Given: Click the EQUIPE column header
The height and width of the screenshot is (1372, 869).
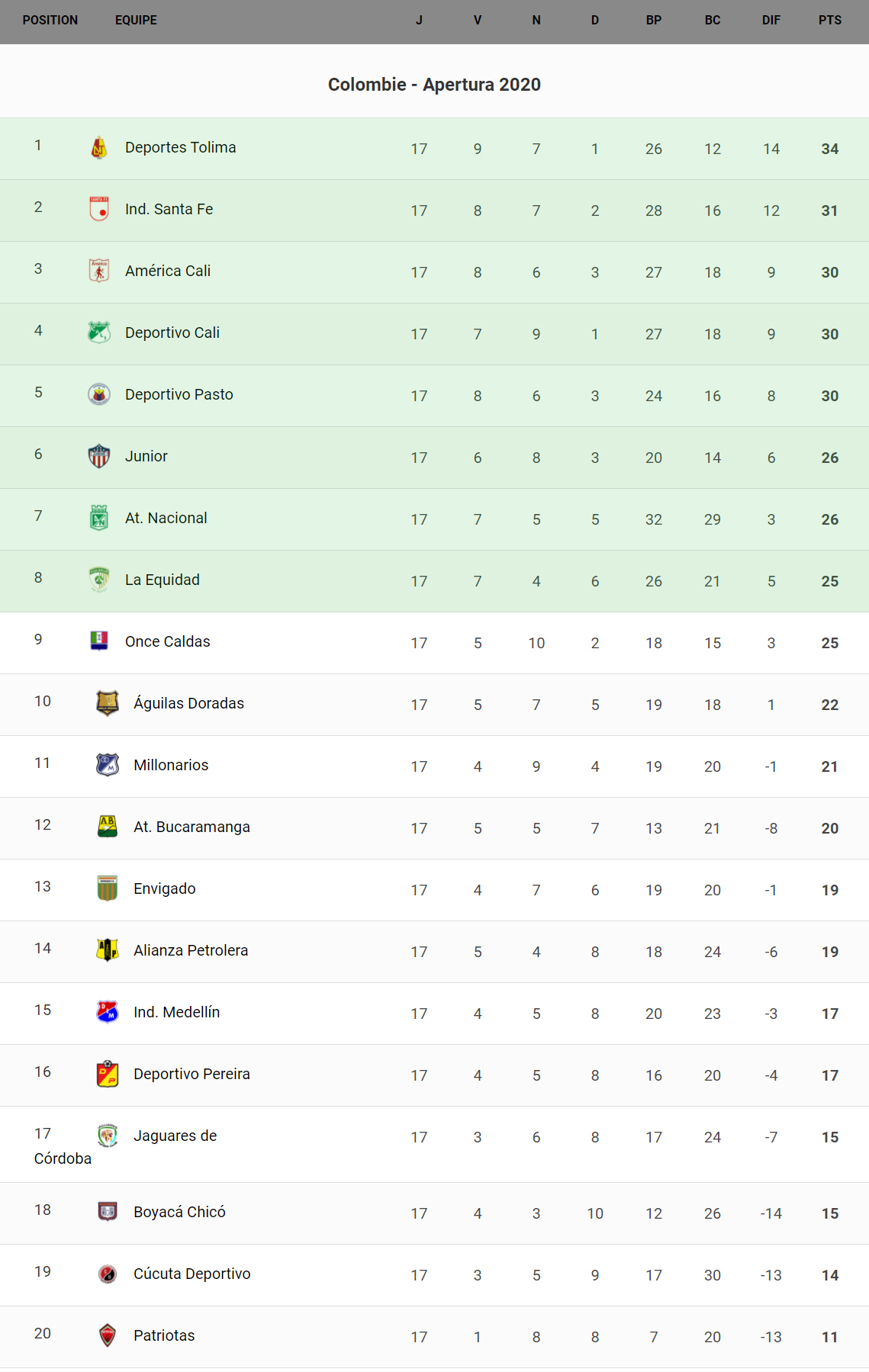Looking at the screenshot, I should [136, 21].
